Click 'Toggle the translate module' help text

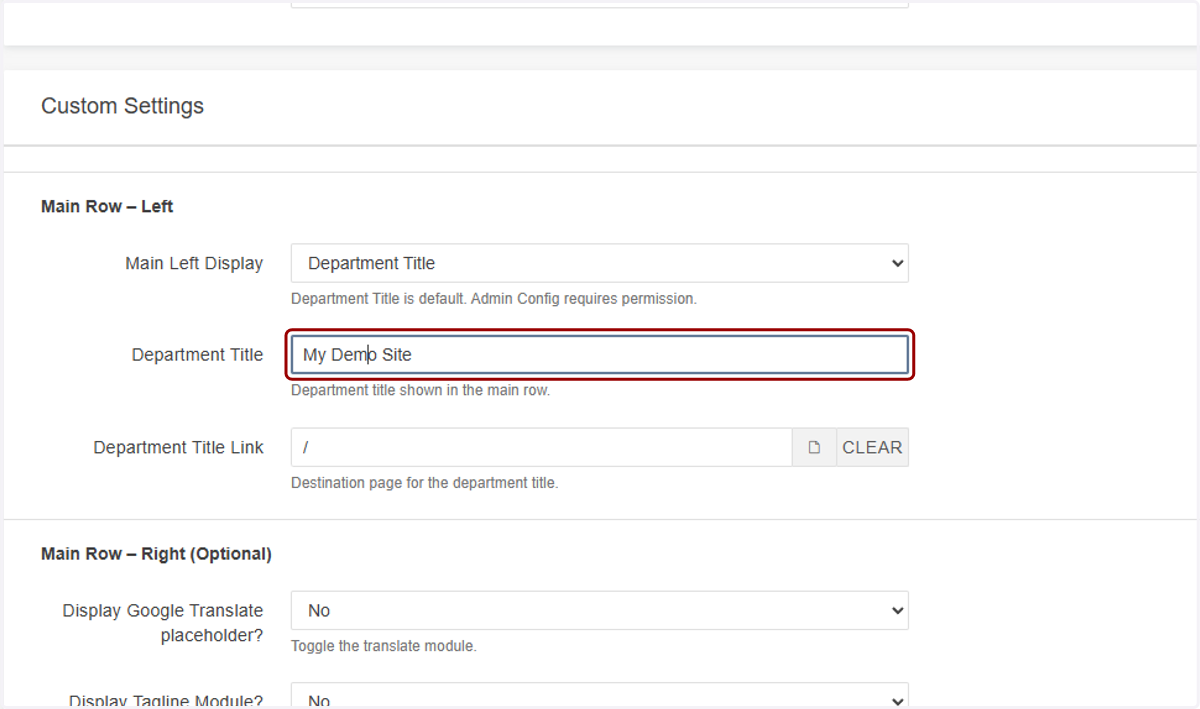(384, 646)
